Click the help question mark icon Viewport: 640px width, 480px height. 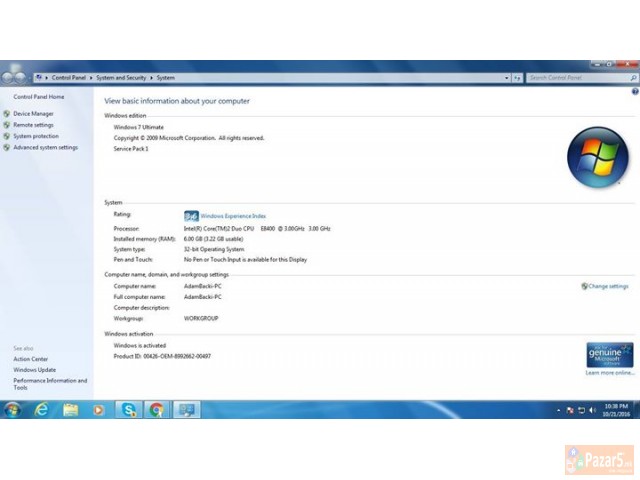pos(634,91)
